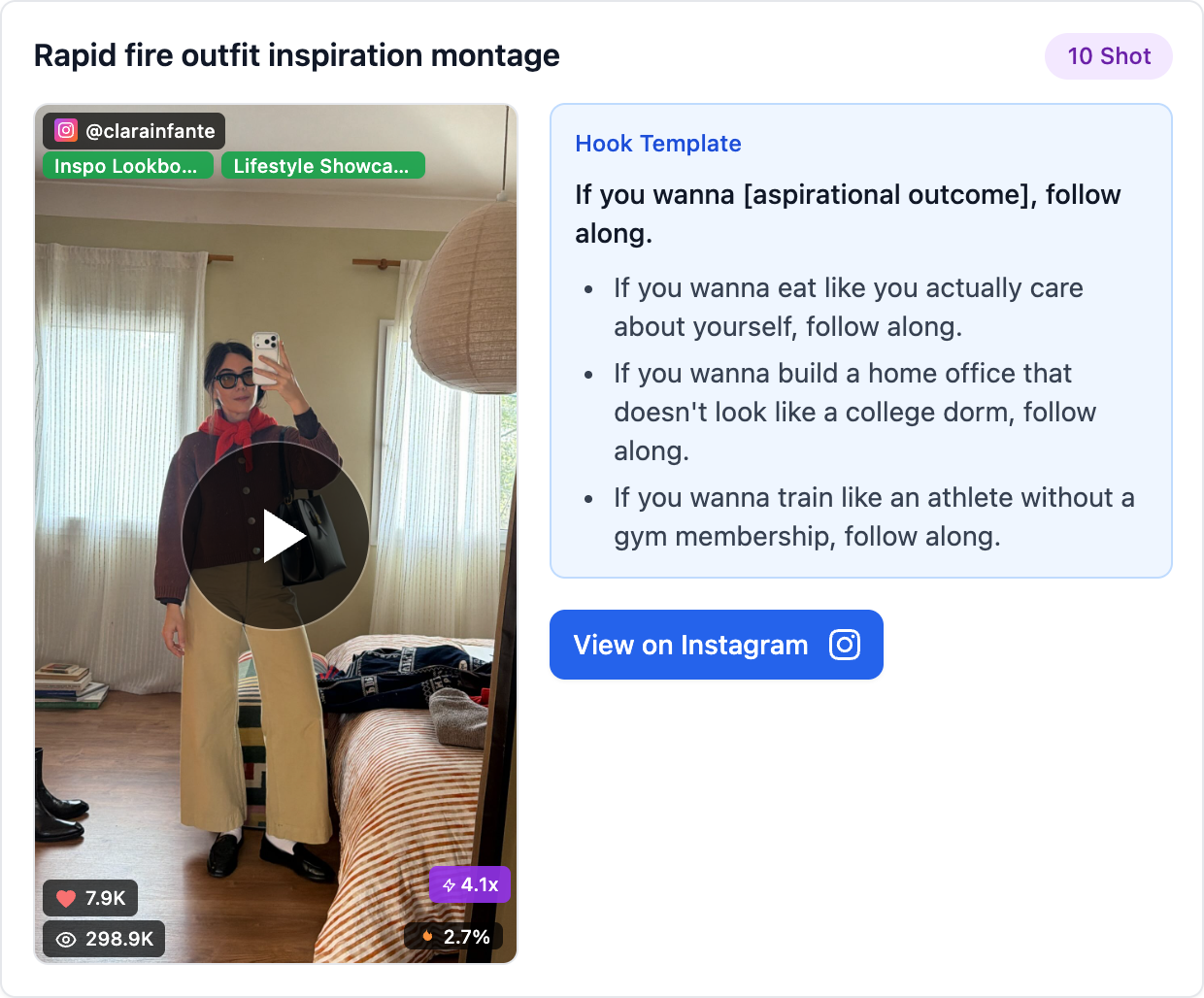Viewport: 1204px width, 998px height.
Task: Play the outfit montage video
Action: click(x=276, y=536)
